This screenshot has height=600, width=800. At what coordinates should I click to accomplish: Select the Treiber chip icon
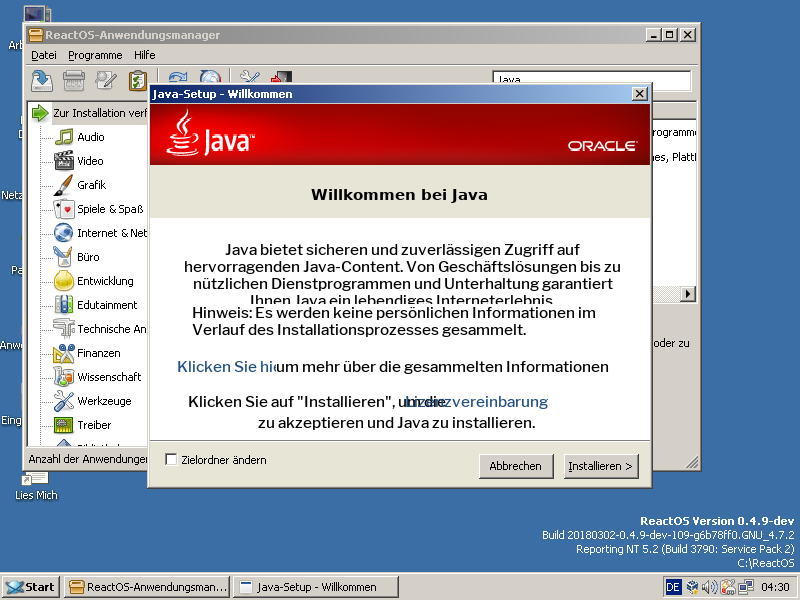pos(64,424)
